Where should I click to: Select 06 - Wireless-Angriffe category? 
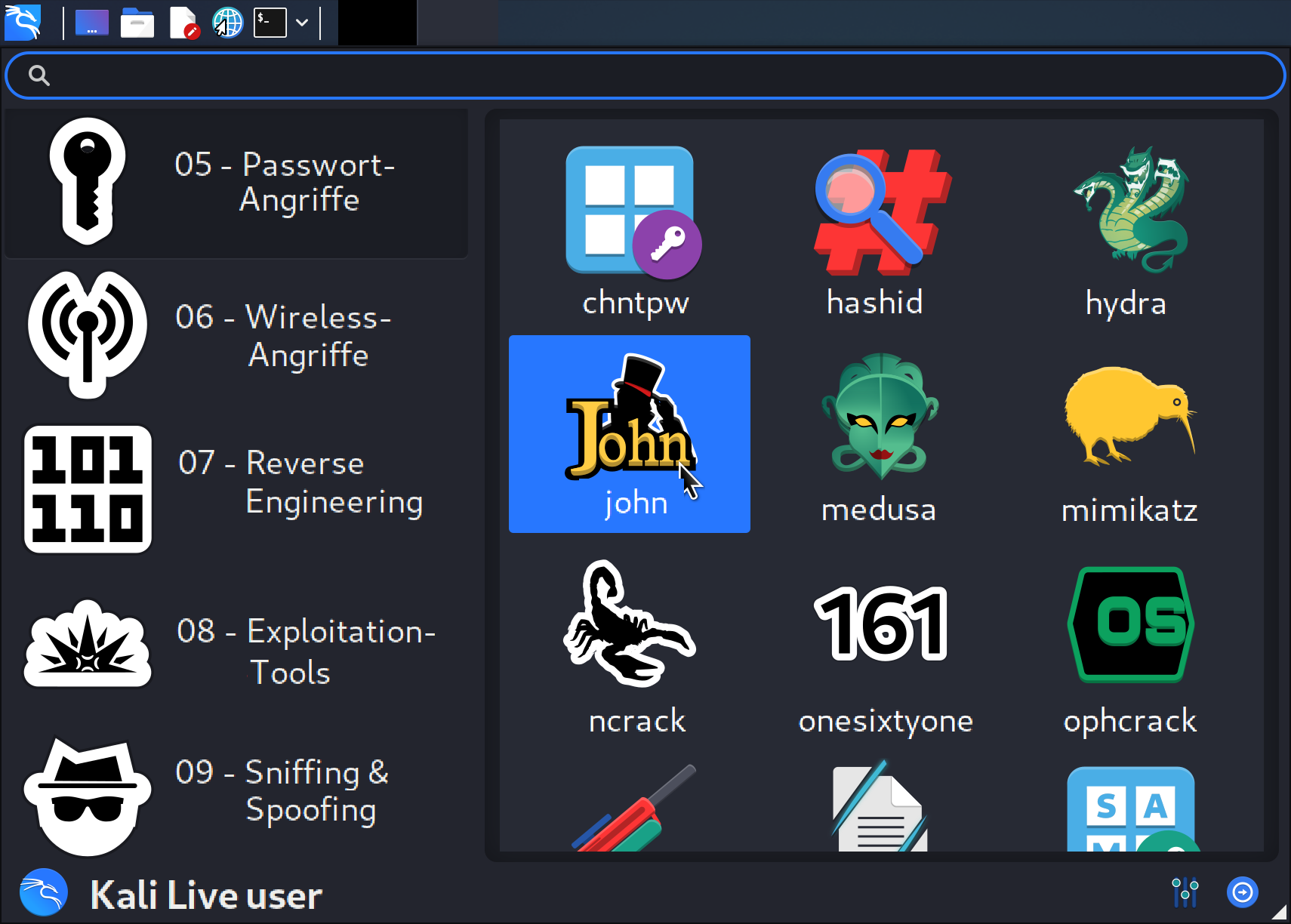click(x=237, y=335)
